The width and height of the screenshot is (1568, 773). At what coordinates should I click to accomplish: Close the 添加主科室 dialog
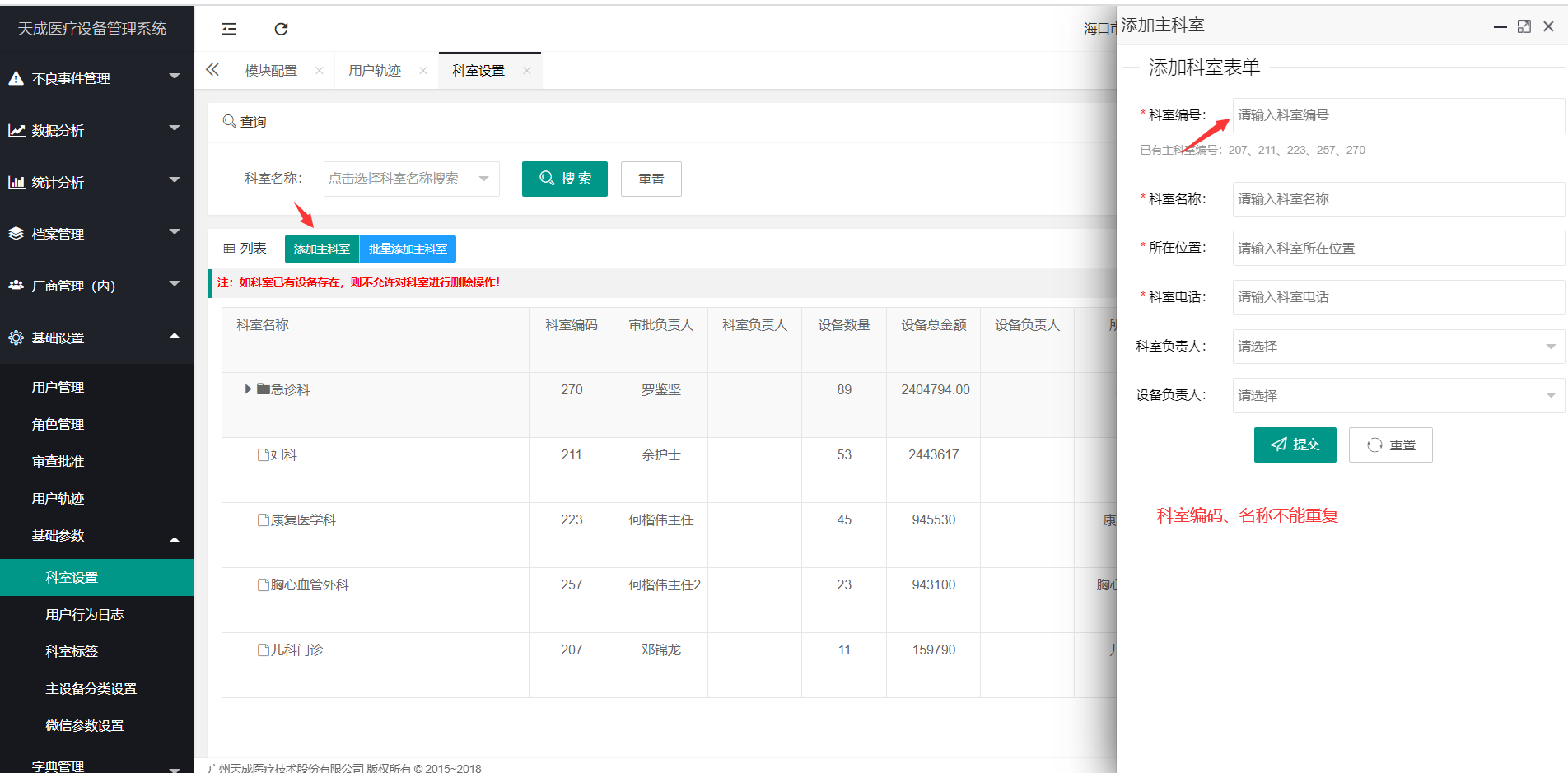click(1548, 26)
